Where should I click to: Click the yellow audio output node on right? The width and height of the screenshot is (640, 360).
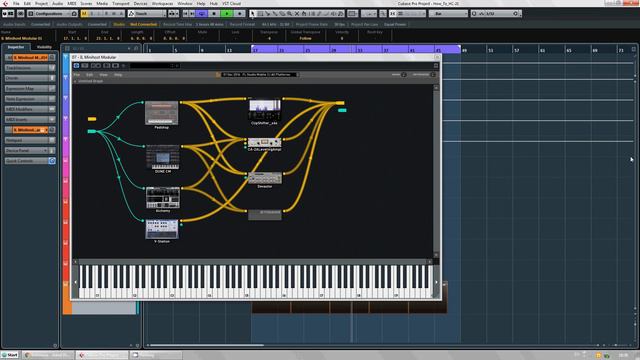[x=340, y=103]
